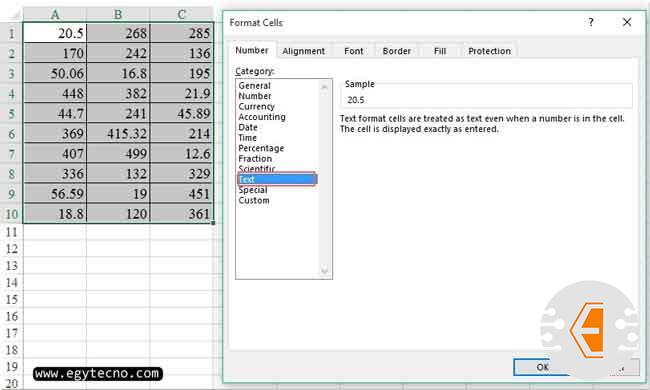Select column A header
650x390 pixels.
coord(55,15)
